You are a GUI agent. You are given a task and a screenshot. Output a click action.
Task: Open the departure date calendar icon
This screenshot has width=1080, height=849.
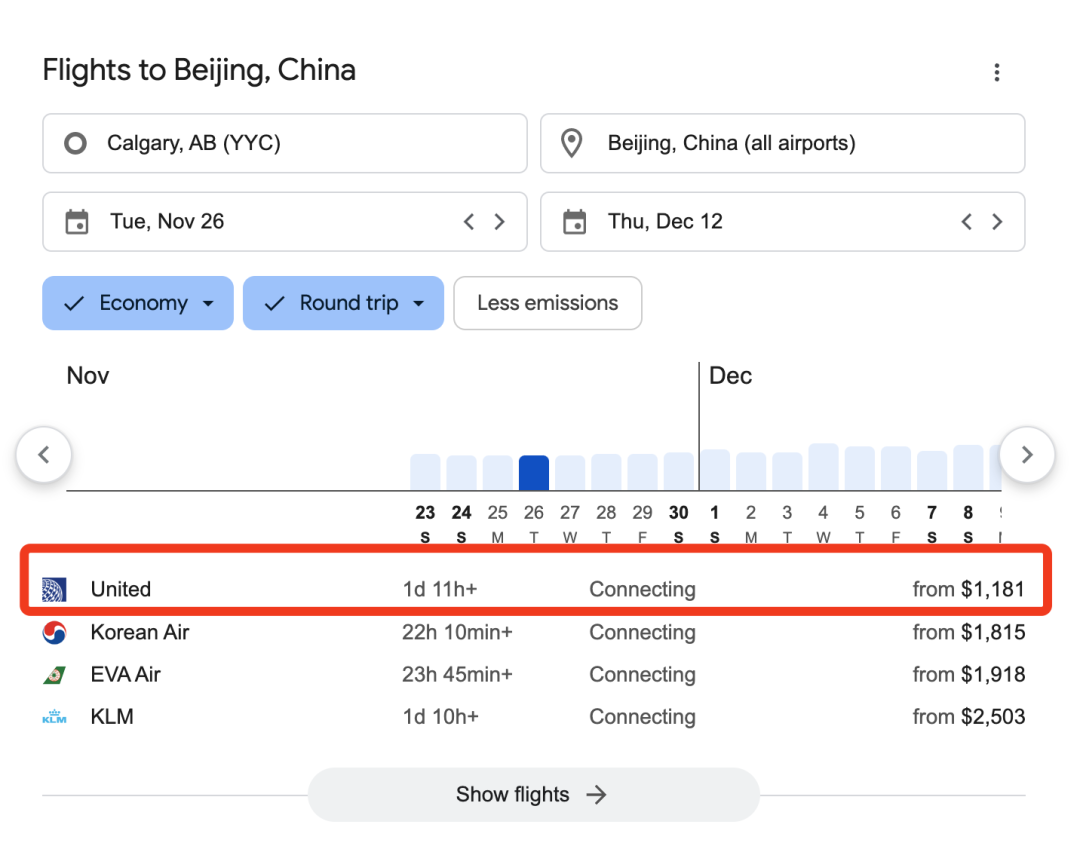point(76,222)
